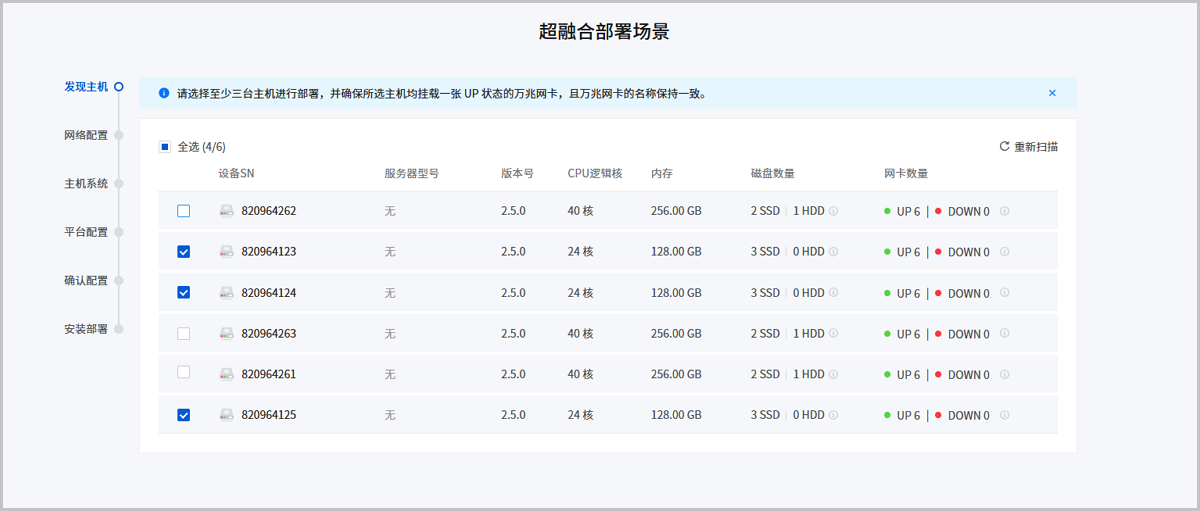Click NIC info icon for host 820964123

[x=1005, y=252]
